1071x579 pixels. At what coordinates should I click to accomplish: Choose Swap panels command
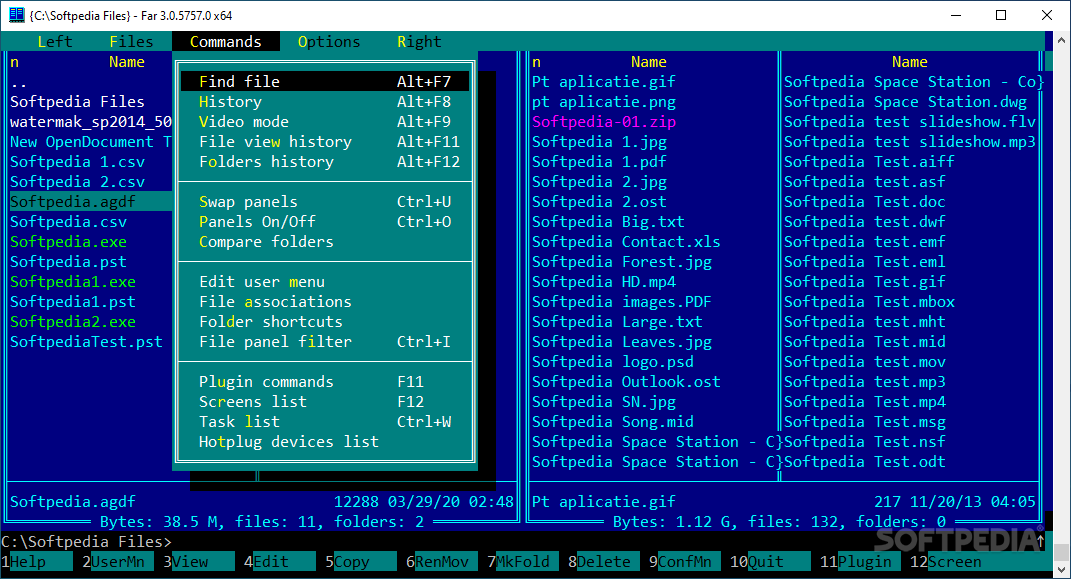pos(325,201)
